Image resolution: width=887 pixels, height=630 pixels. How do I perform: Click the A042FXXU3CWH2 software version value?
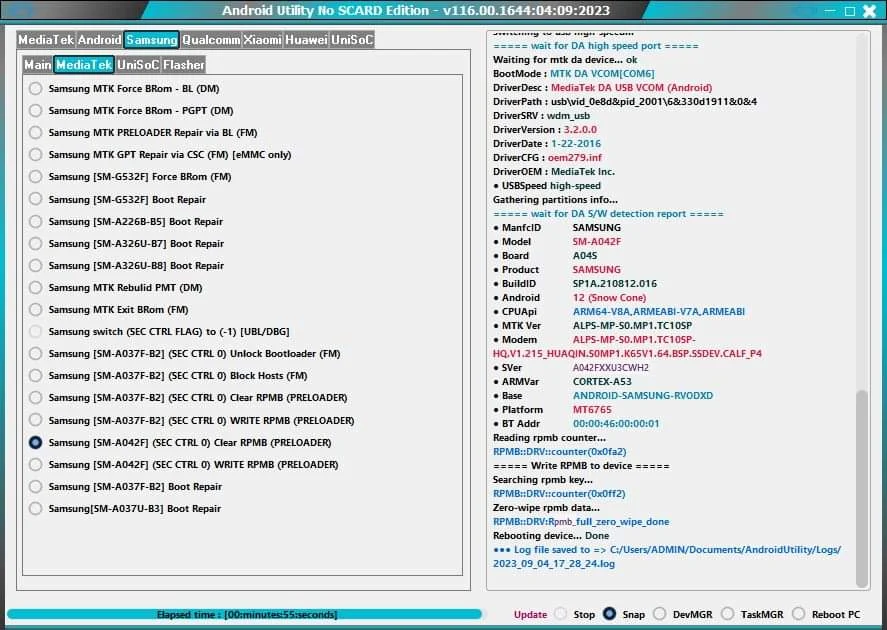(610, 368)
